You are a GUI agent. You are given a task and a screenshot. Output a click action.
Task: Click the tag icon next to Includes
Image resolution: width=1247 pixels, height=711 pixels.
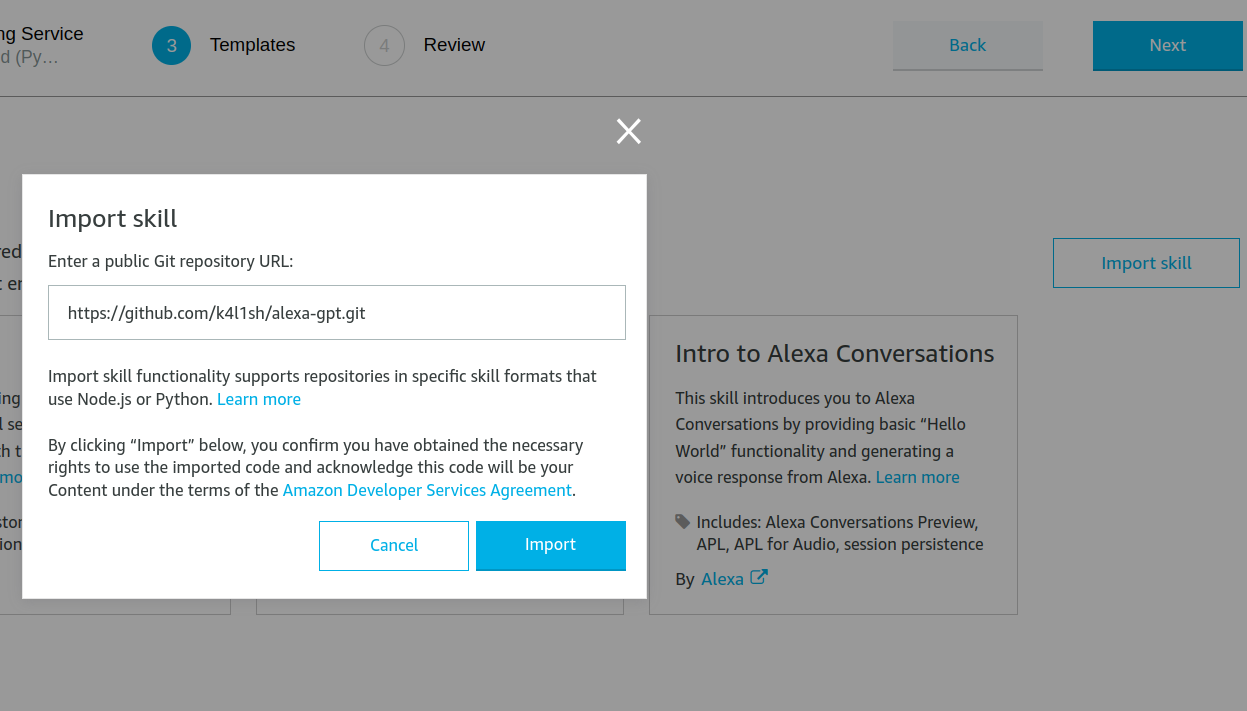683,521
